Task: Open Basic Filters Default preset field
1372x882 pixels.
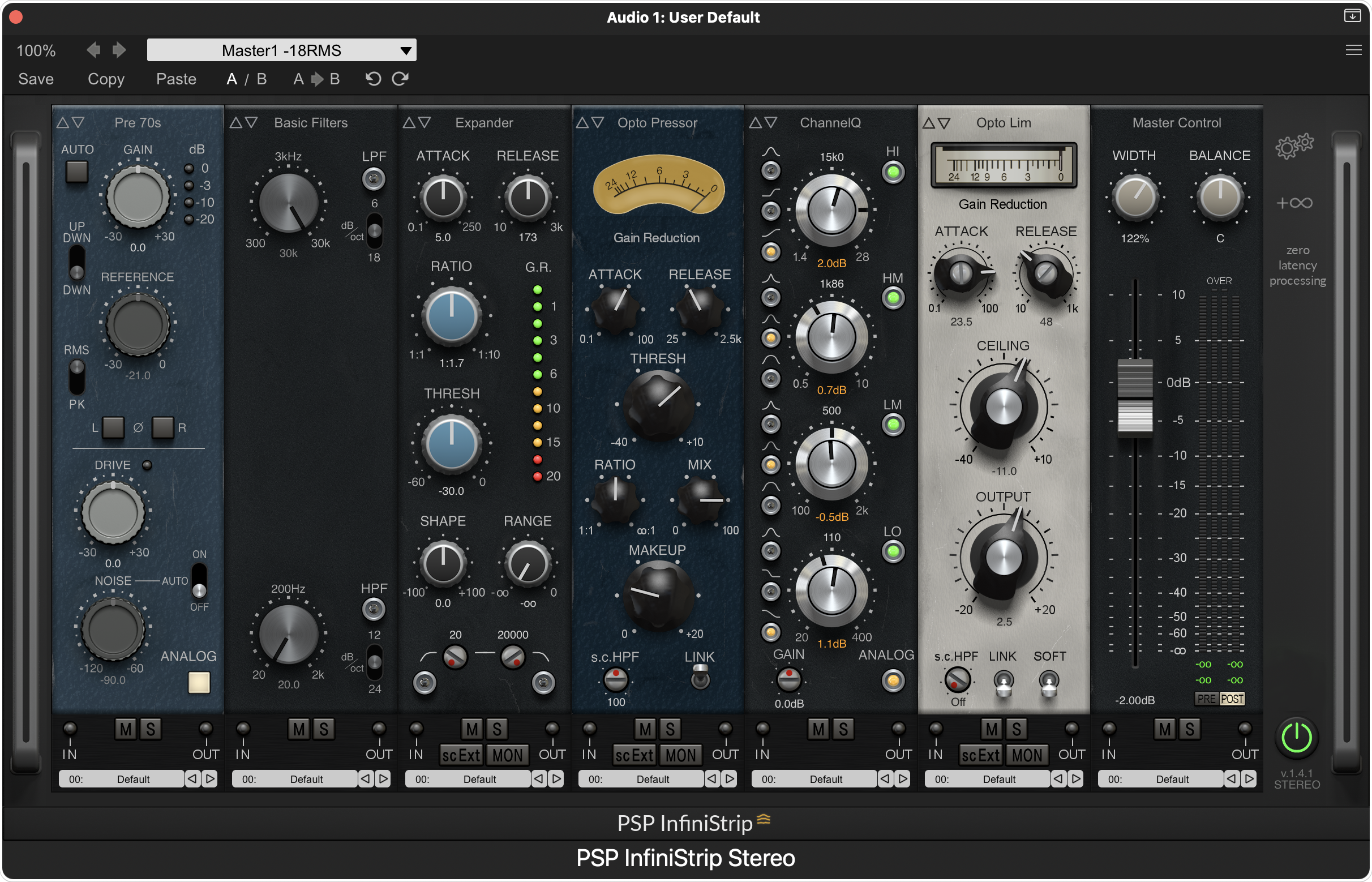Action: (x=294, y=779)
